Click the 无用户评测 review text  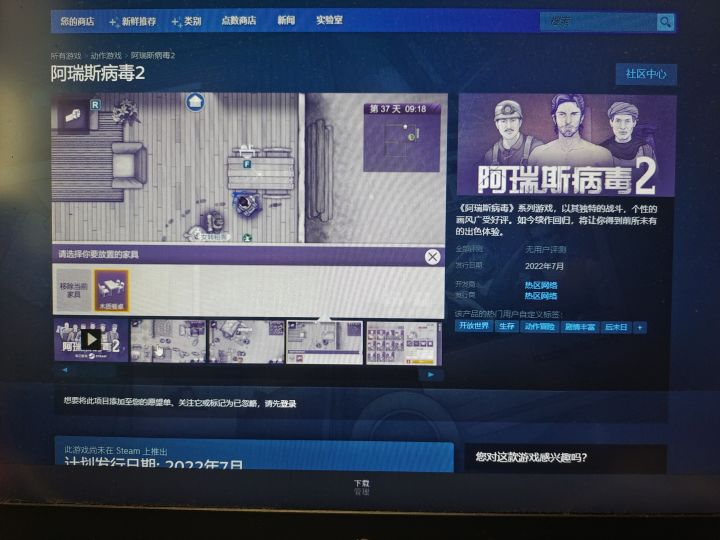[546, 249]
